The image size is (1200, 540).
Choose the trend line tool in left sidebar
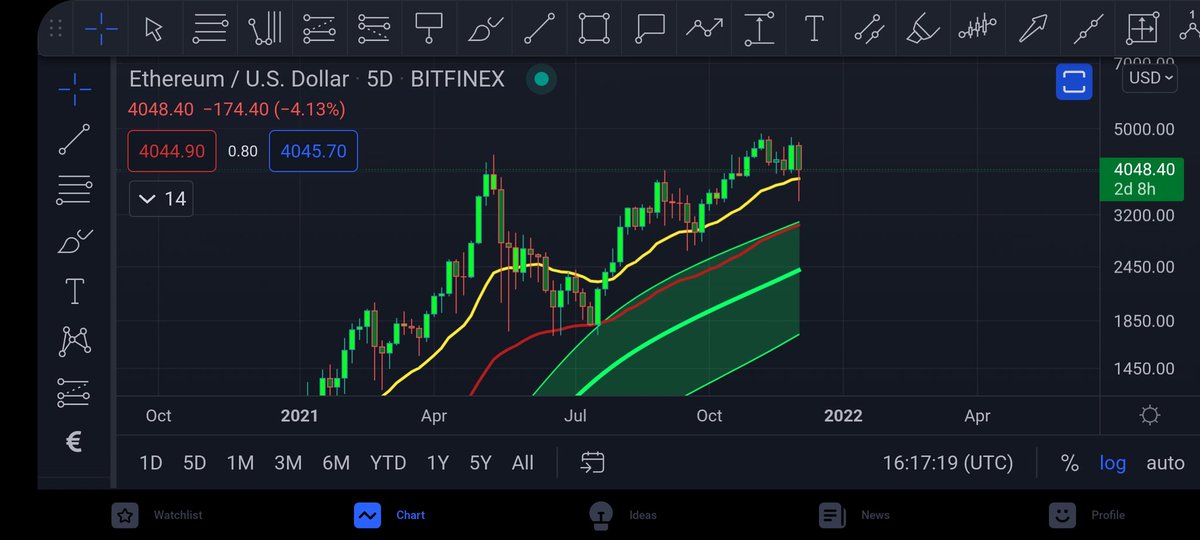[x=75, y=139]
